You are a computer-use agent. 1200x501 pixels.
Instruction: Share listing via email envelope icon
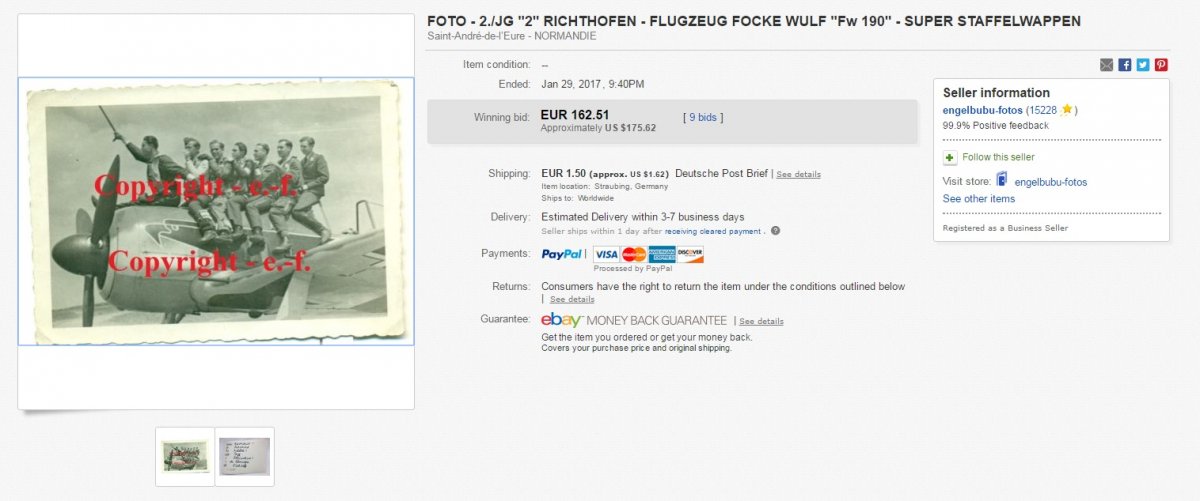point(1107,65)
